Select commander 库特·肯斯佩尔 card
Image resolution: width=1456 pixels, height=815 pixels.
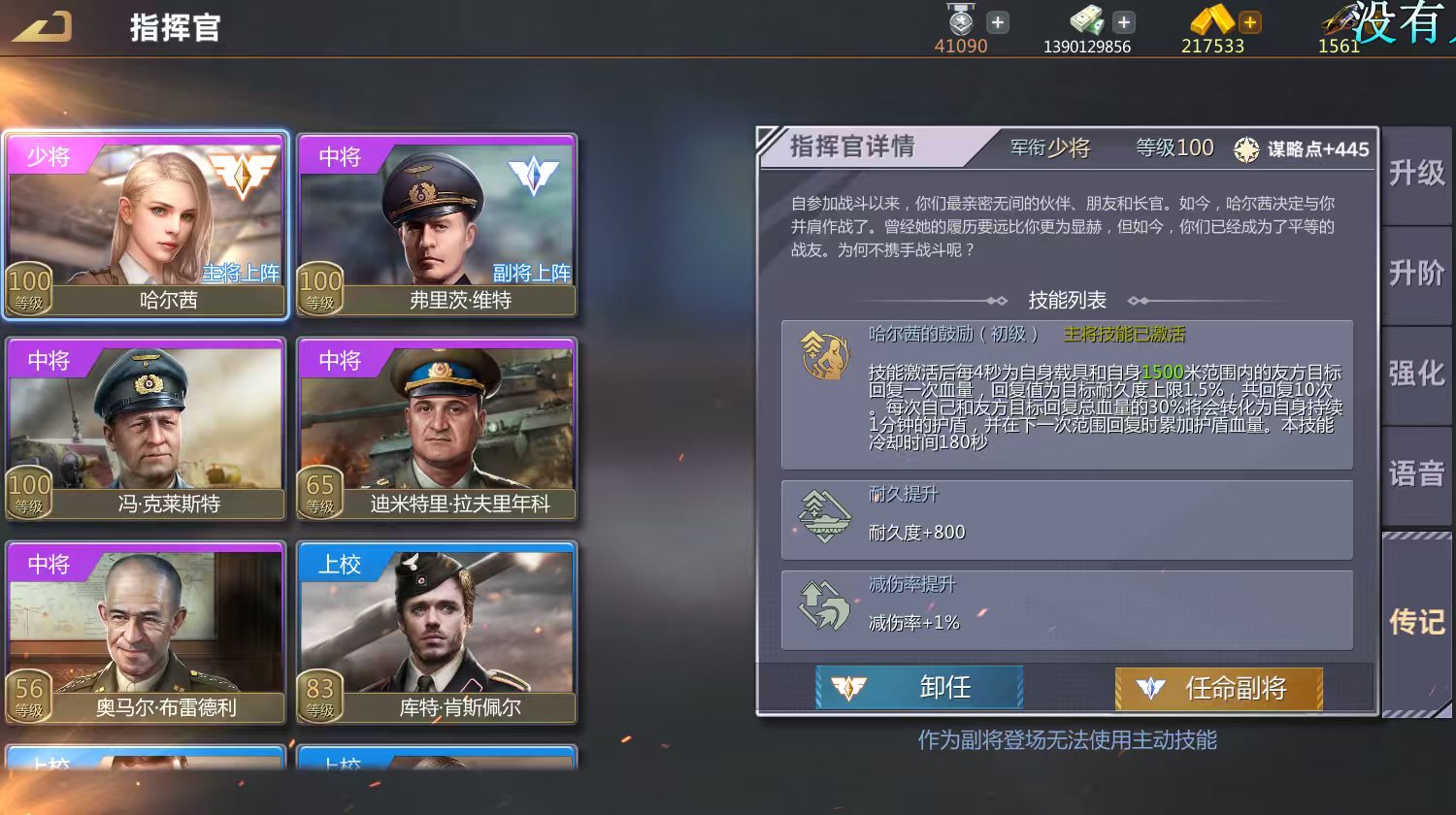(x=437, y=633)
